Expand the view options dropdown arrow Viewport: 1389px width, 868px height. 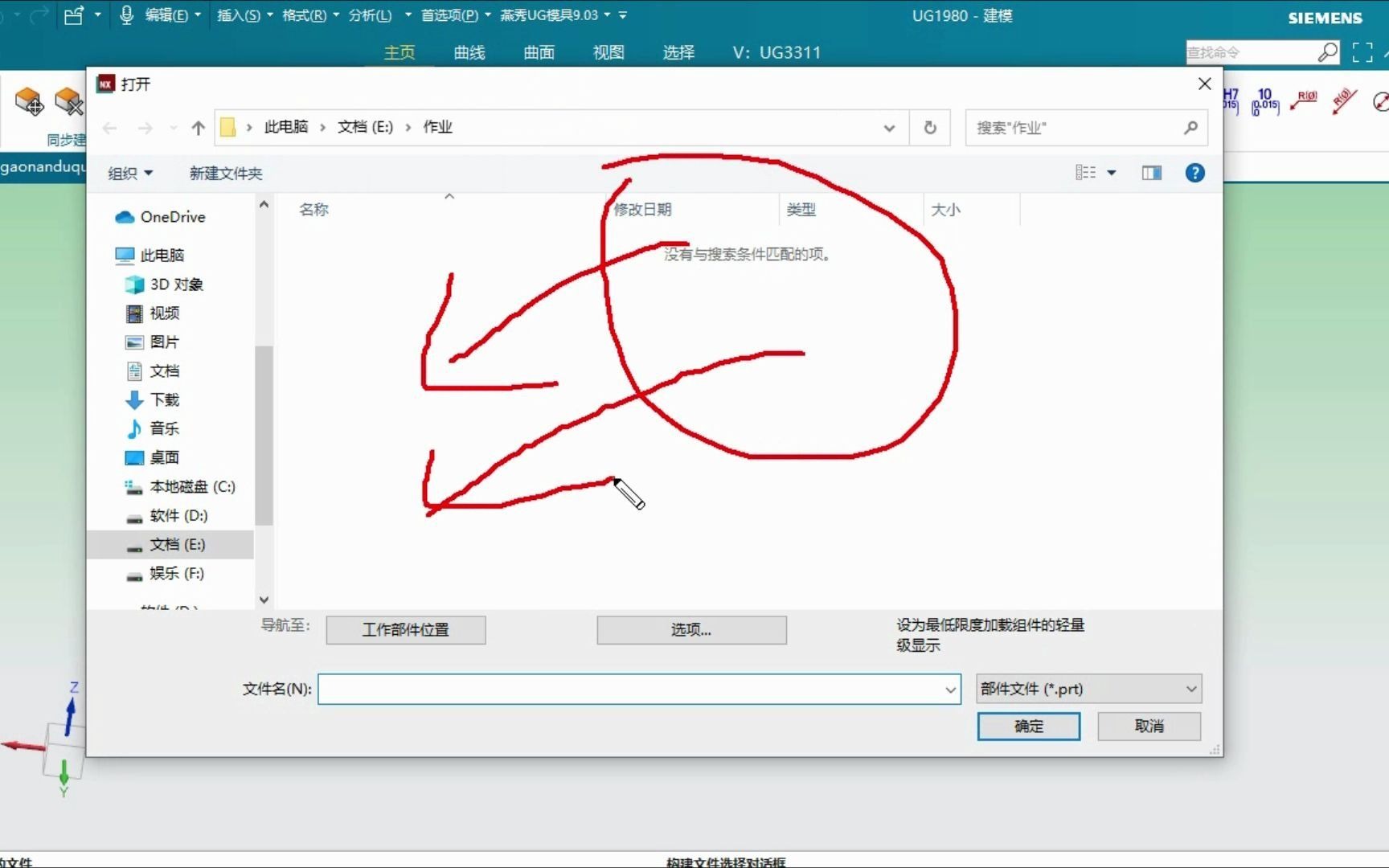(x=1112, y=173)
